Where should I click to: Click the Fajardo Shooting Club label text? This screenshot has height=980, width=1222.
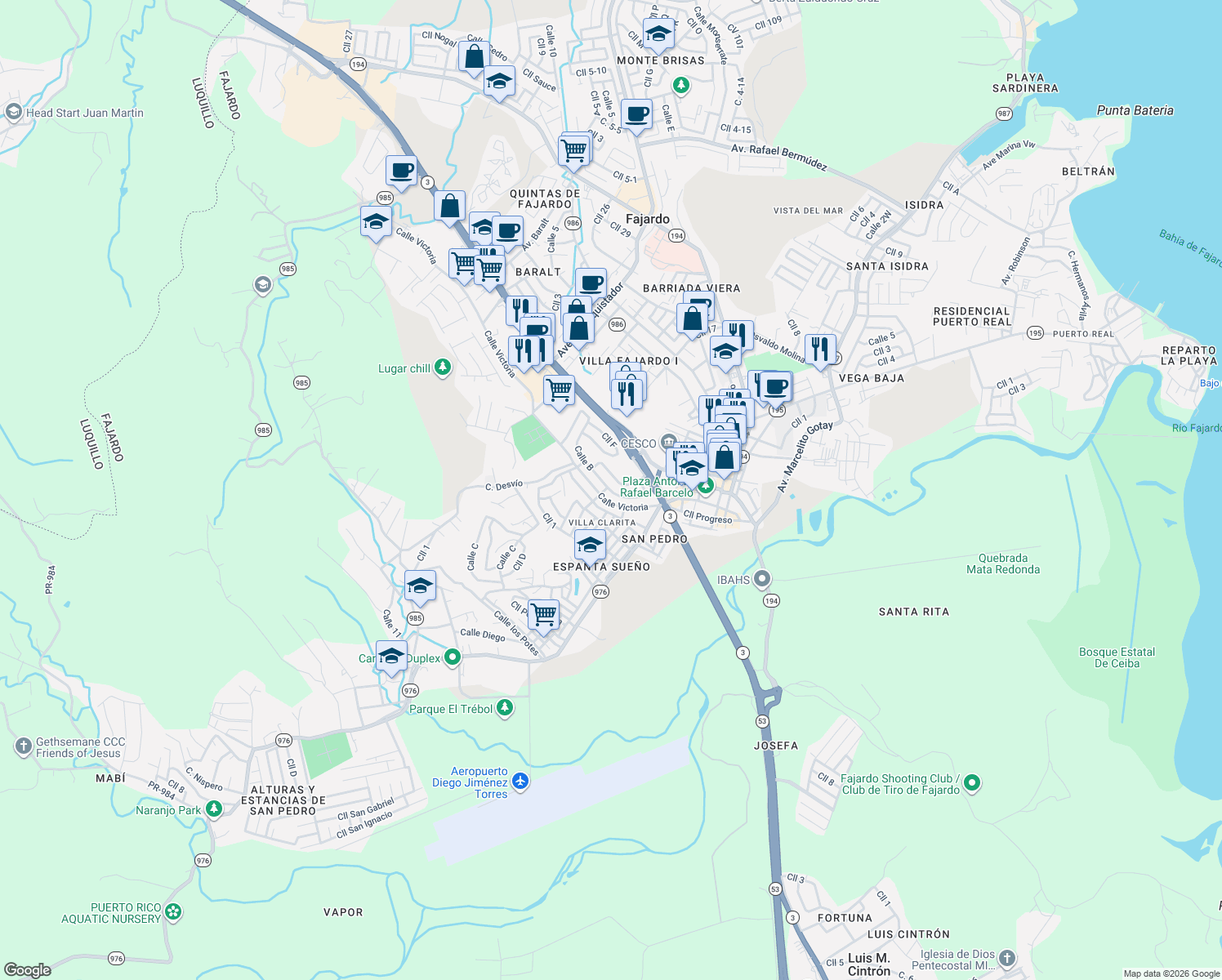tap(901, 784)
